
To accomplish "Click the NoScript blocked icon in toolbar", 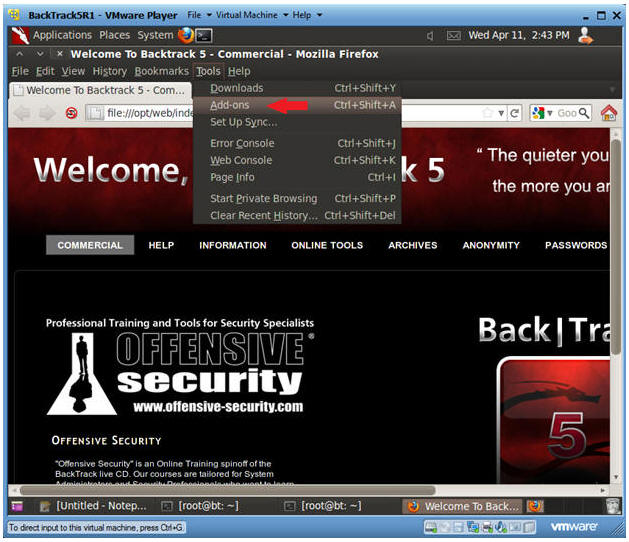I will (x=71, y=113).
